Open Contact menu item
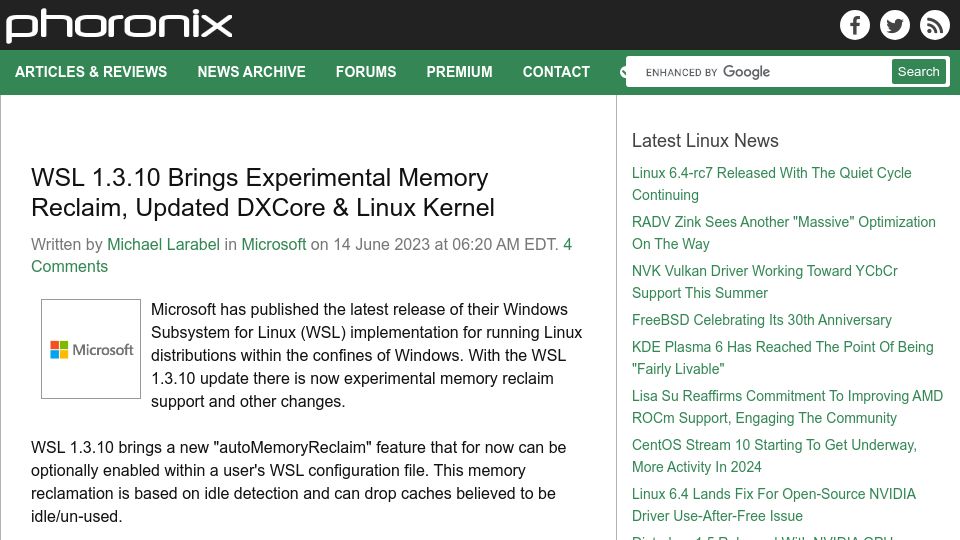 click(x=556, y=72)
